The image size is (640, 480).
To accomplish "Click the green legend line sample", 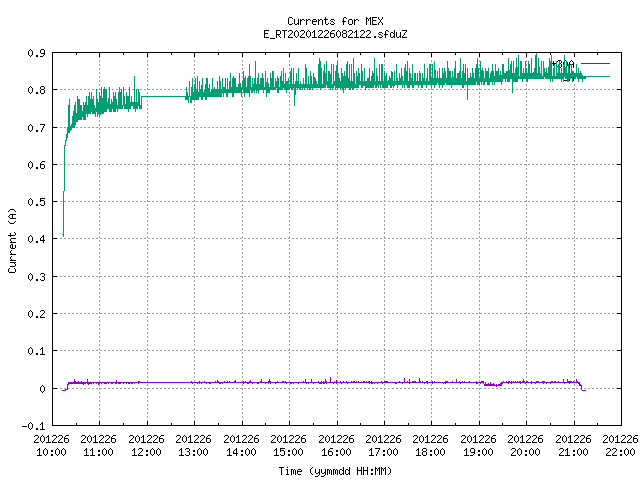I will [x=595, y=77].
